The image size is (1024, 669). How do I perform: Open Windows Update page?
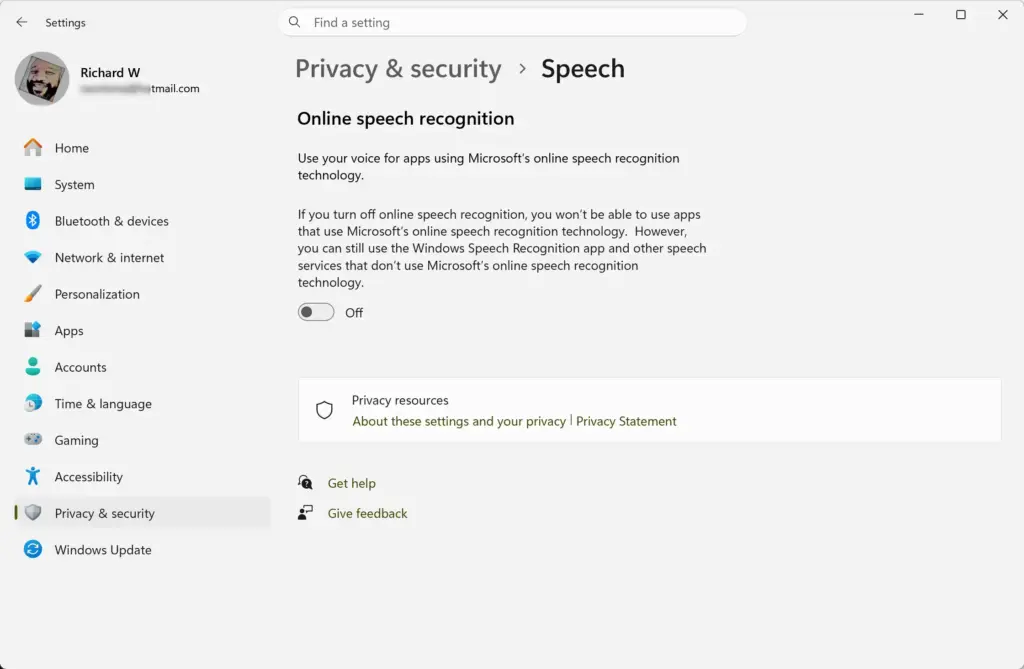[142, 550]
